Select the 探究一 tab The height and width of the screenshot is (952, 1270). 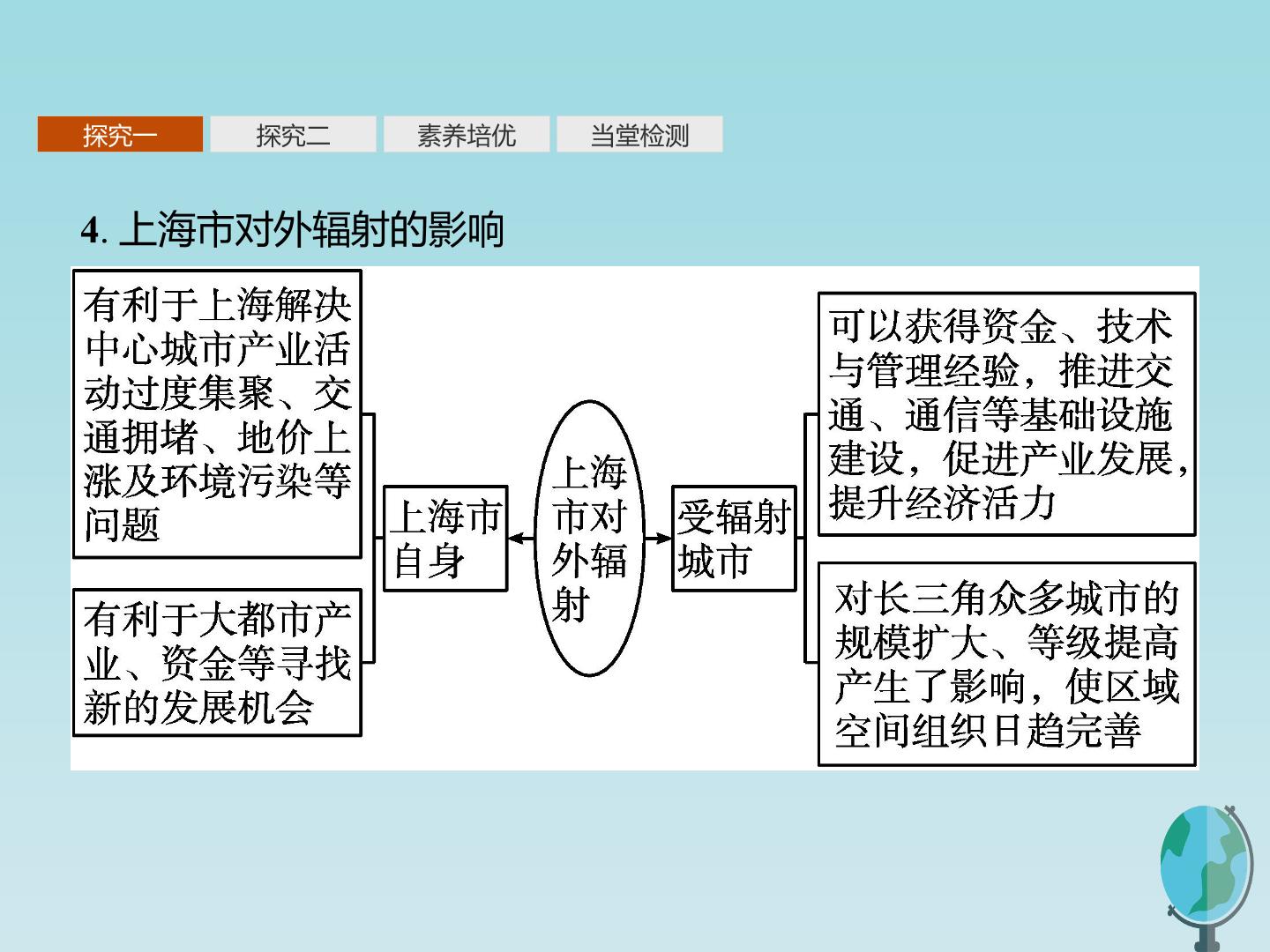click(120, 134)
